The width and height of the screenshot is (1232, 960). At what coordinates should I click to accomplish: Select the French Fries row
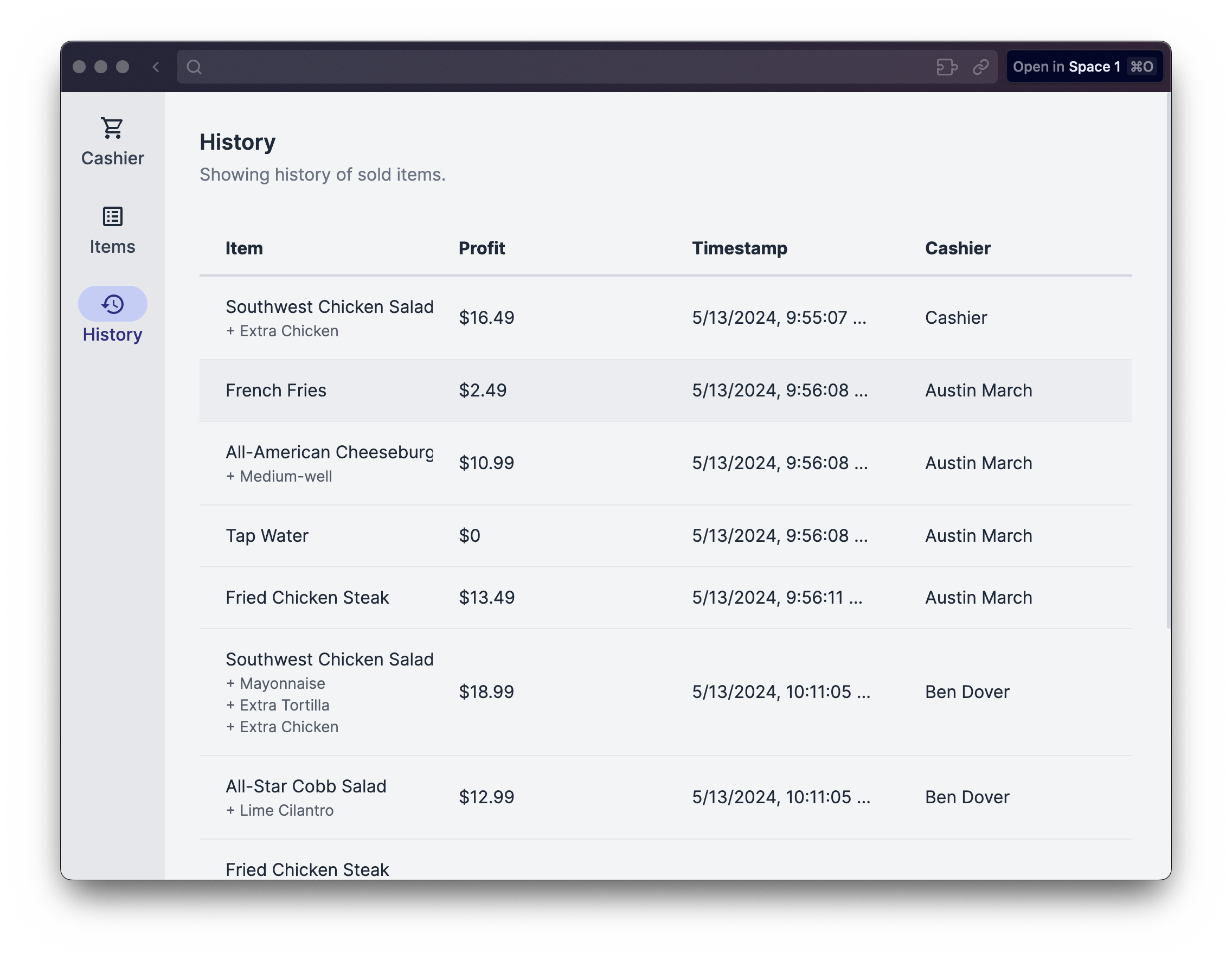(276, 391)
